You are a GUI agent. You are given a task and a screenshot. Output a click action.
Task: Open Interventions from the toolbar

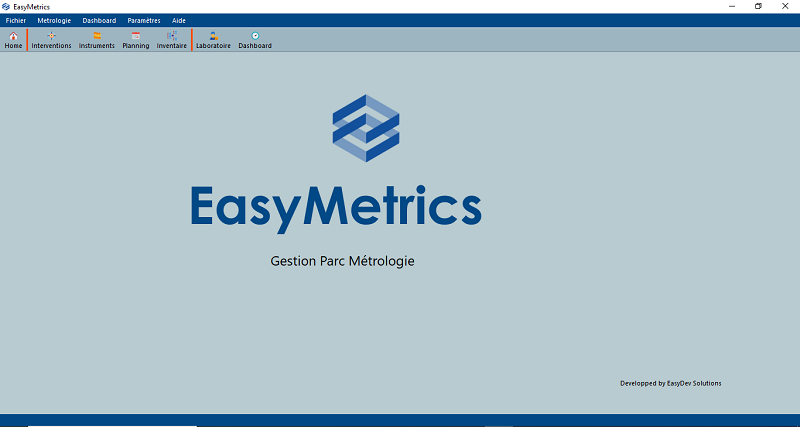coord(51,40)
